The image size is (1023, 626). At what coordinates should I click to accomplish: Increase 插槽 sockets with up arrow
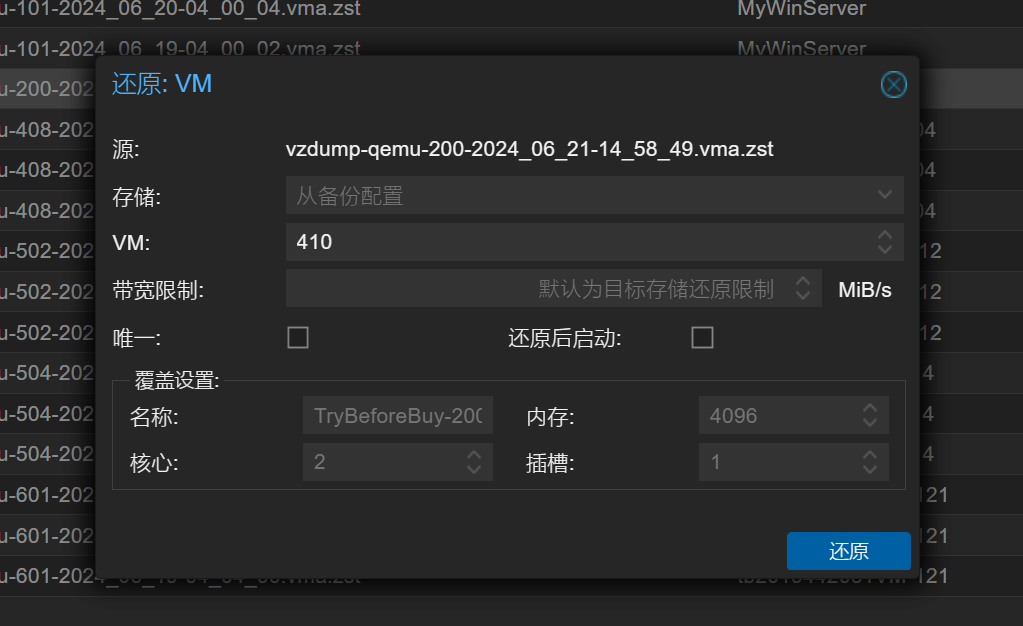869,455
